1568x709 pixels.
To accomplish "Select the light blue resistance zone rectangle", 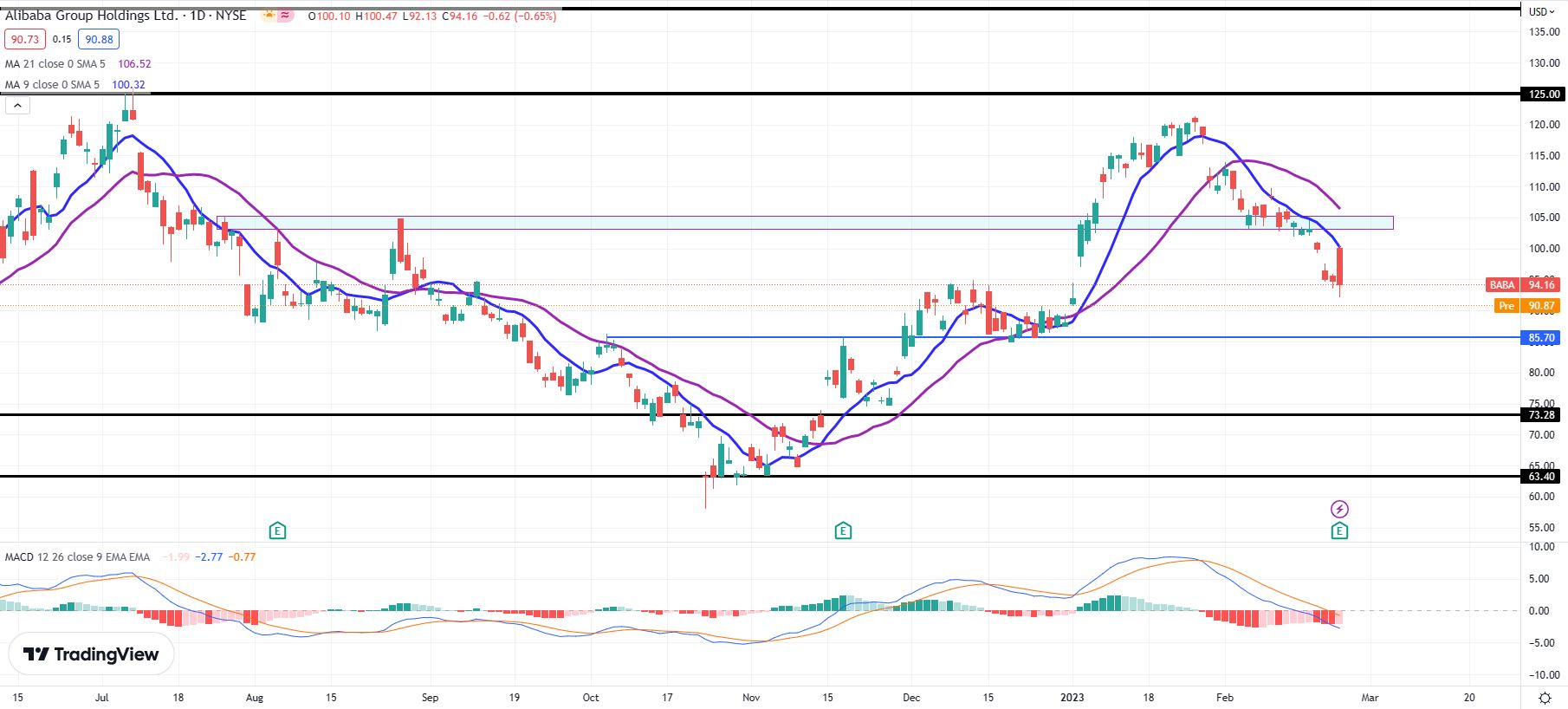I will pyautogui.click(x=806, y=223).
